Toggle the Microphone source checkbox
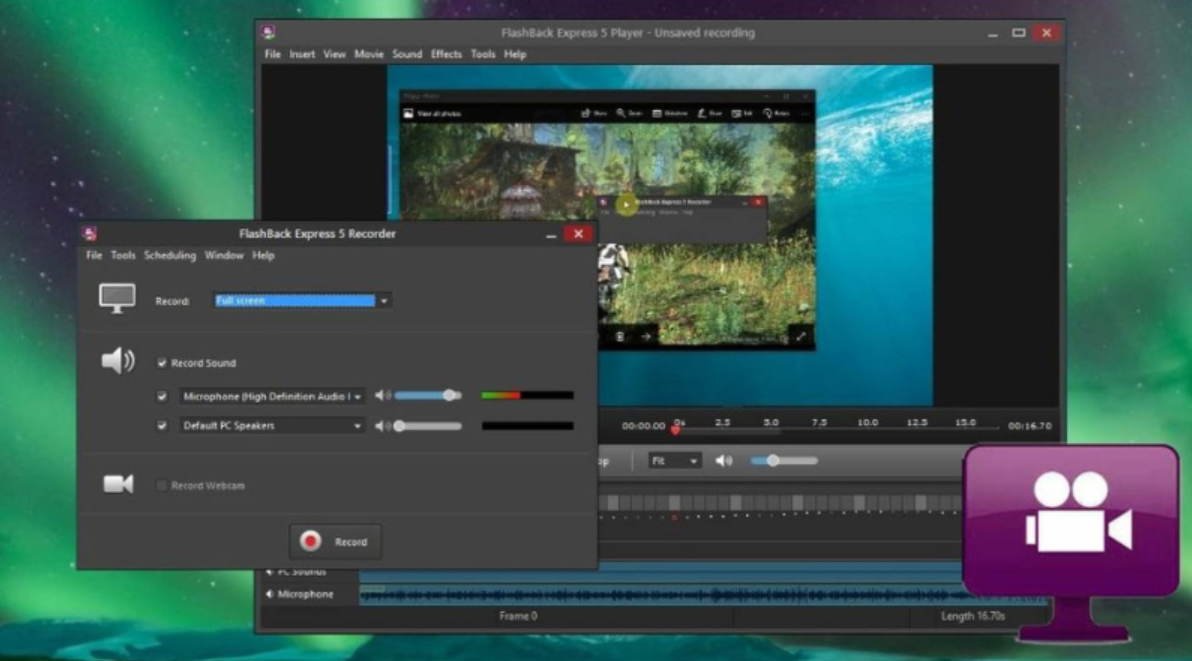Viewport: 1192px width, 661px height. 161,397
